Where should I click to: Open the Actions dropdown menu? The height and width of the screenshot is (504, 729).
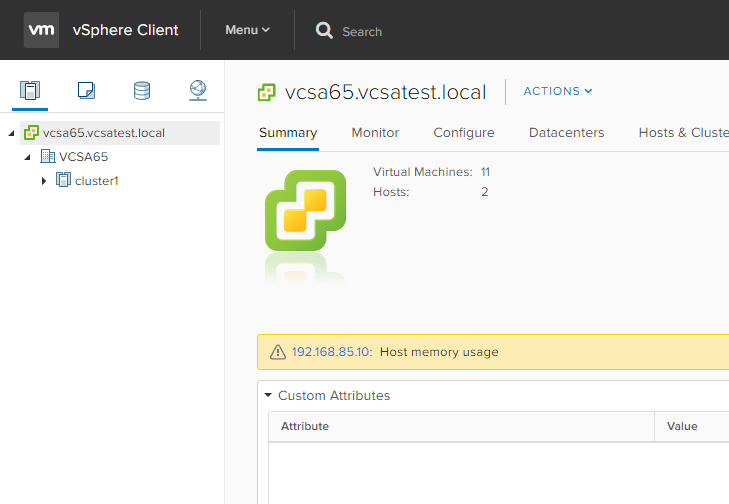tap(558, 91)
